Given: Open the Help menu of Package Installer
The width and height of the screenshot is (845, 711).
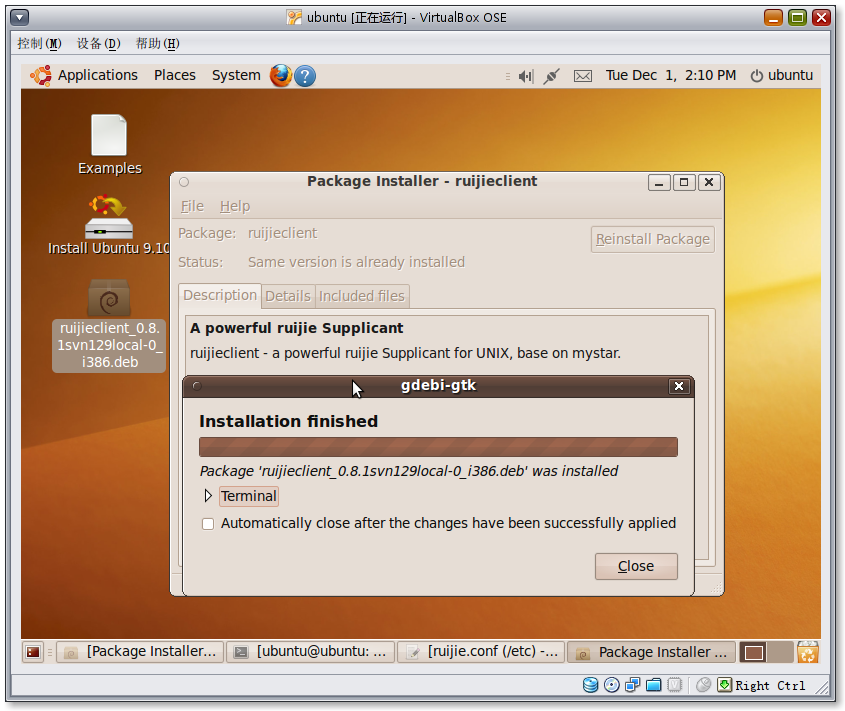Looking at the screenshot, I should pos(235,206).
